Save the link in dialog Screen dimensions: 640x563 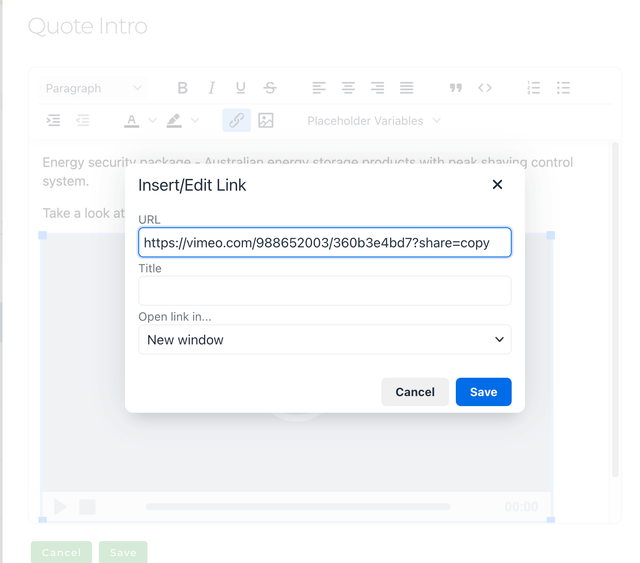(x=483, y=392)
